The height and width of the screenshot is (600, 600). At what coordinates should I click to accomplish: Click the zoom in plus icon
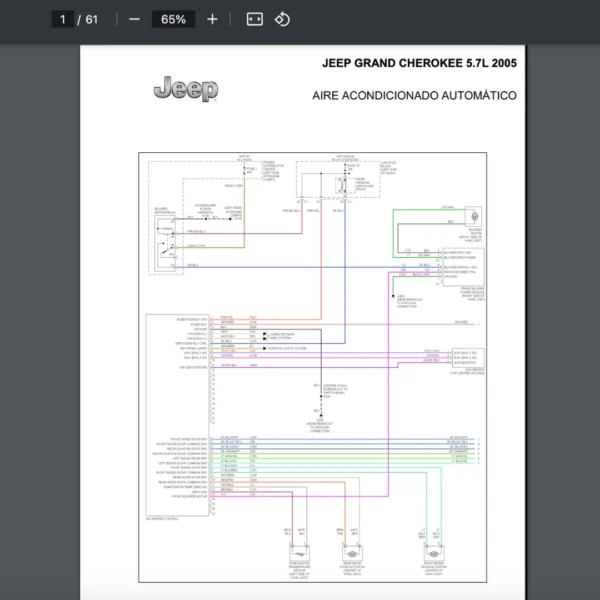click(212, 19)
